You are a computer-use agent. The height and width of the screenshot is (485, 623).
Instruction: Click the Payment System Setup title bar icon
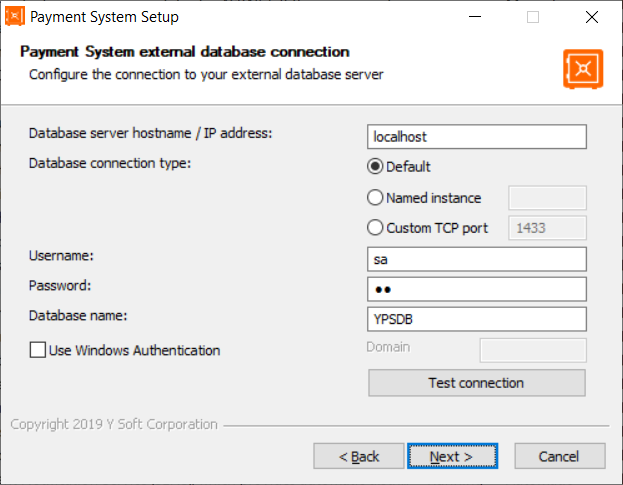click(15, 17)
